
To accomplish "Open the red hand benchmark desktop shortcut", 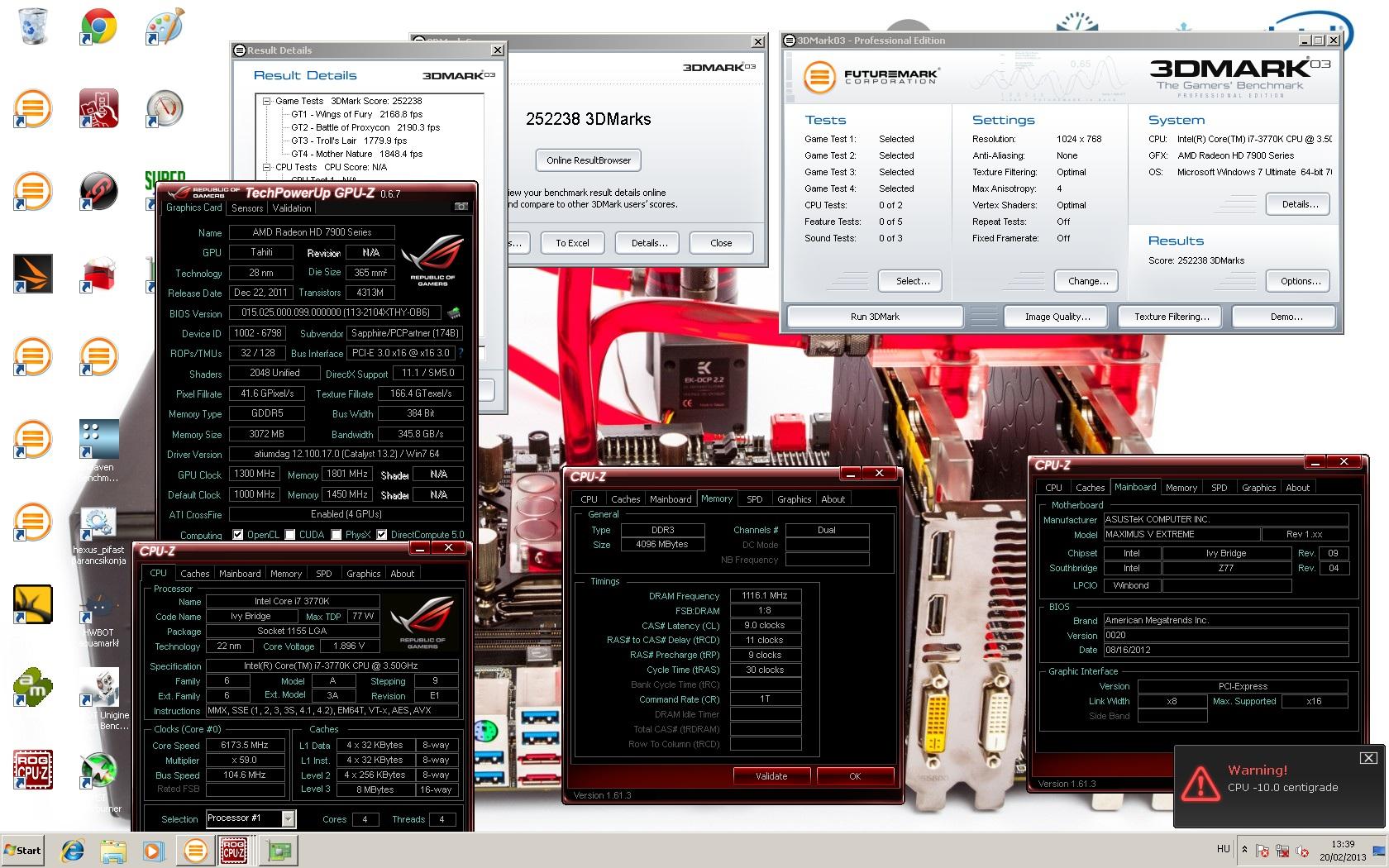I will click(x=98, y=108).
